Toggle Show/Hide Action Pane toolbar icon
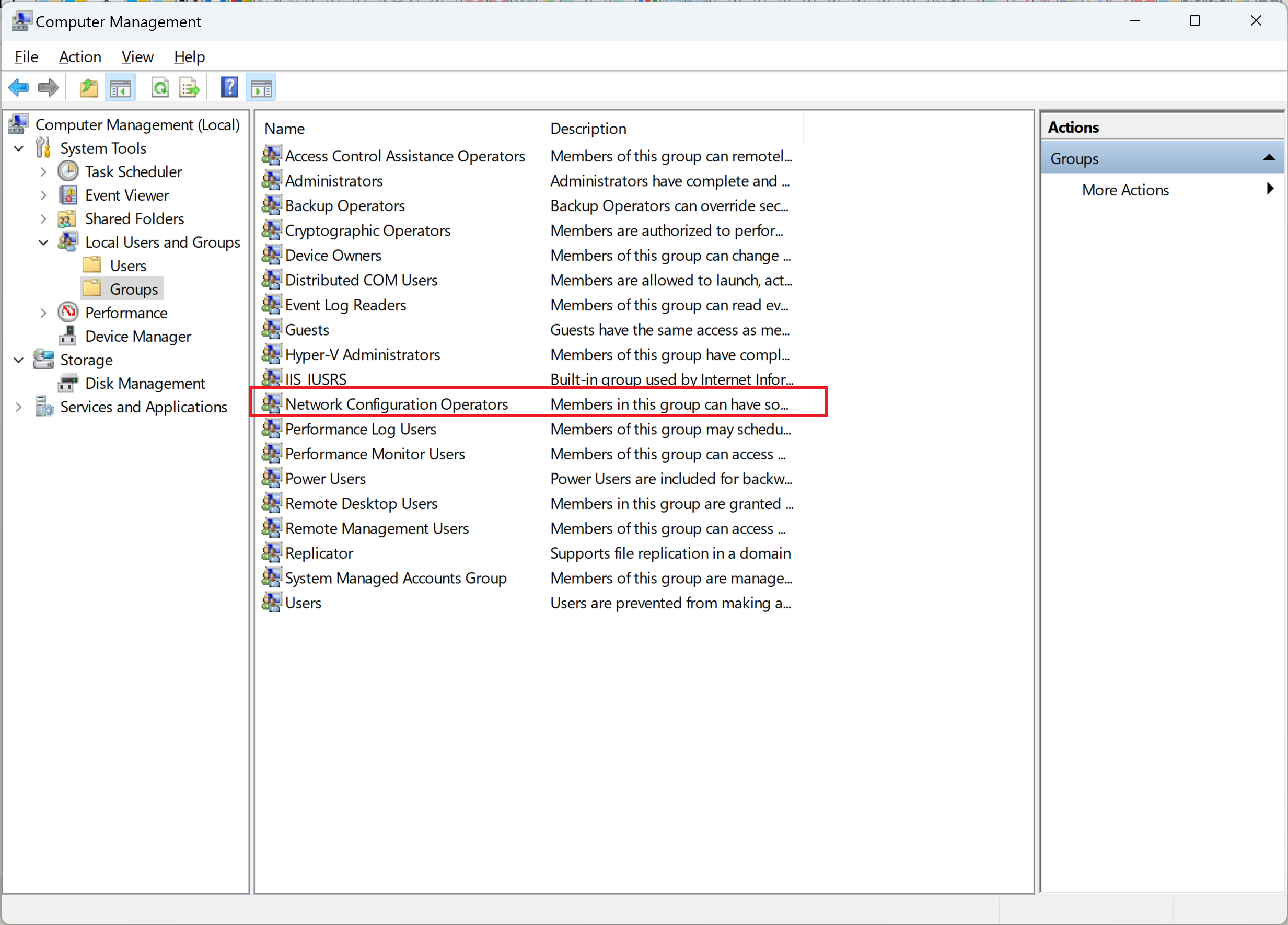The width and height of the screenshot is (1288, 925). point(261,88)
